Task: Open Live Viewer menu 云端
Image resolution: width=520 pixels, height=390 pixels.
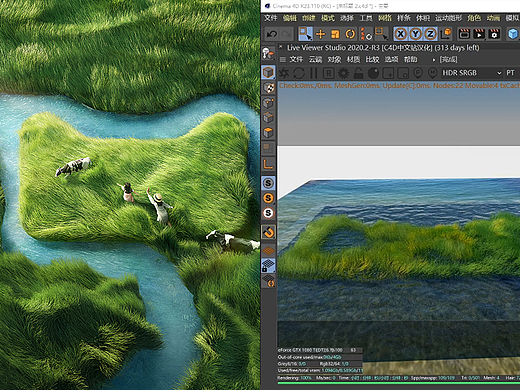Action: tap(315, 60)
